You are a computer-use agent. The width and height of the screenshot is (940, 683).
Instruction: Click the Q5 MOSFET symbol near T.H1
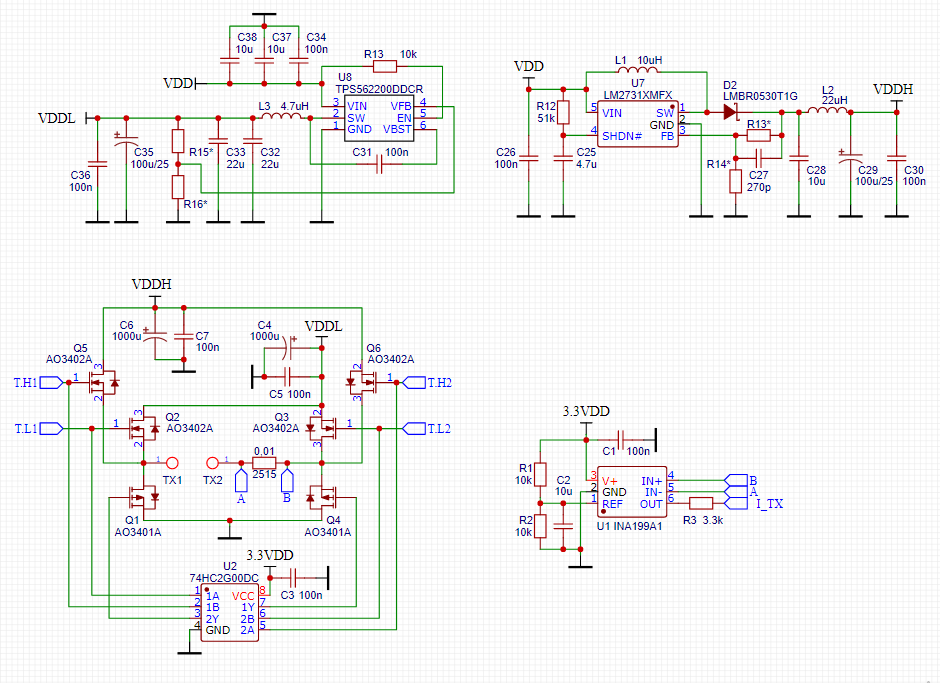[x=102, y=382]
